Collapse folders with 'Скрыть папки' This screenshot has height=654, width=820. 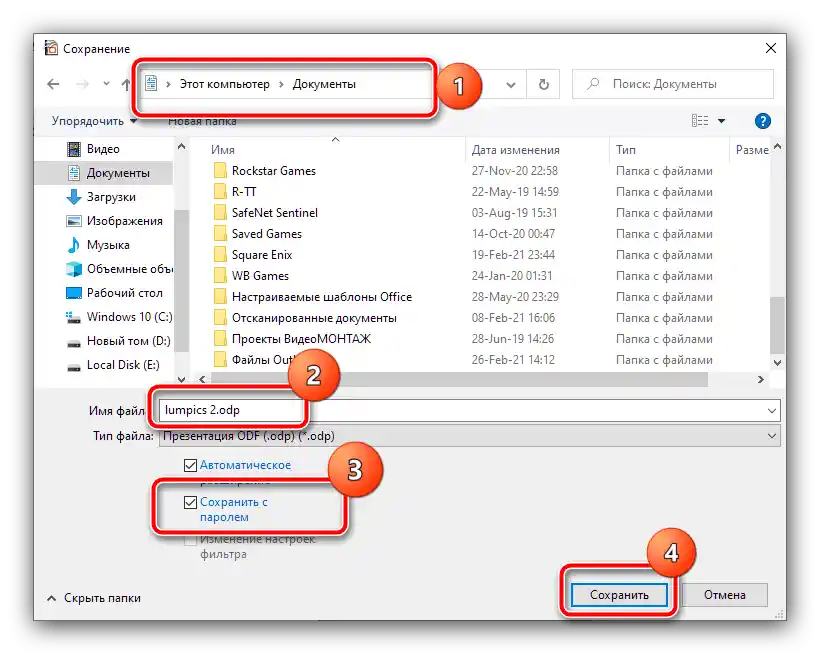point(94,598)
